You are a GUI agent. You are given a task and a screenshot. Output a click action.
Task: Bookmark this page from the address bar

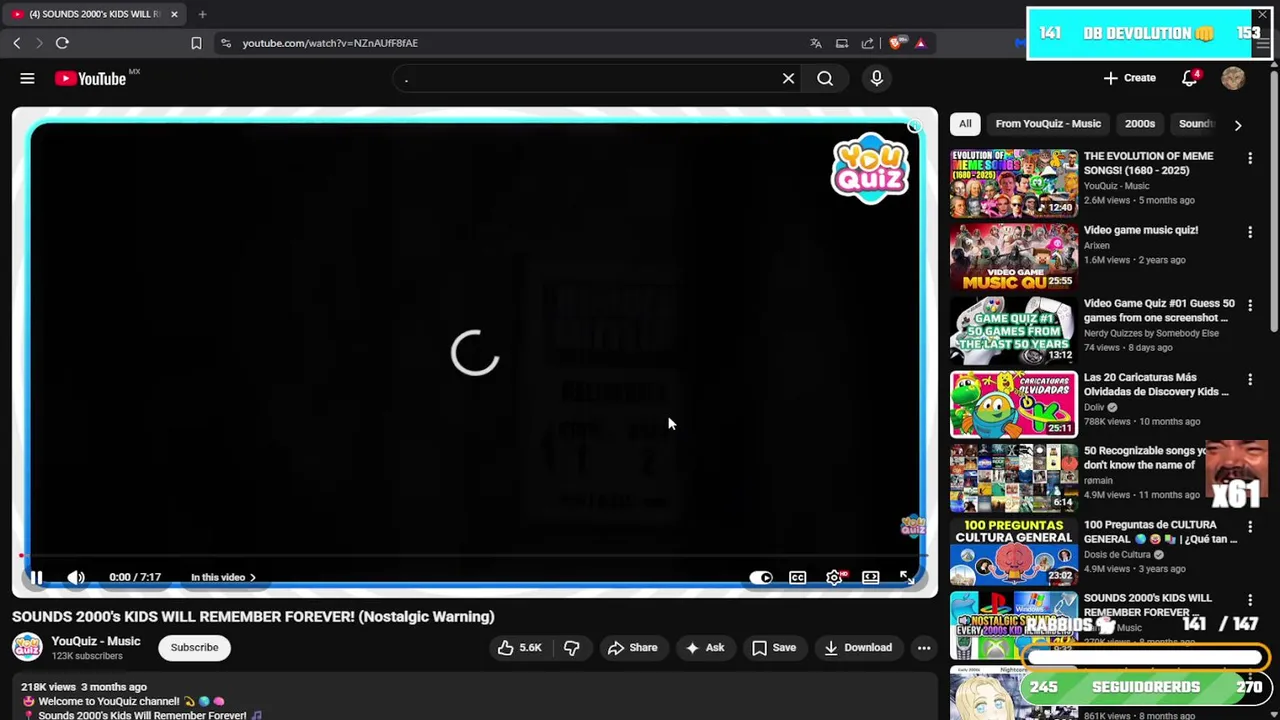[196, 43]
